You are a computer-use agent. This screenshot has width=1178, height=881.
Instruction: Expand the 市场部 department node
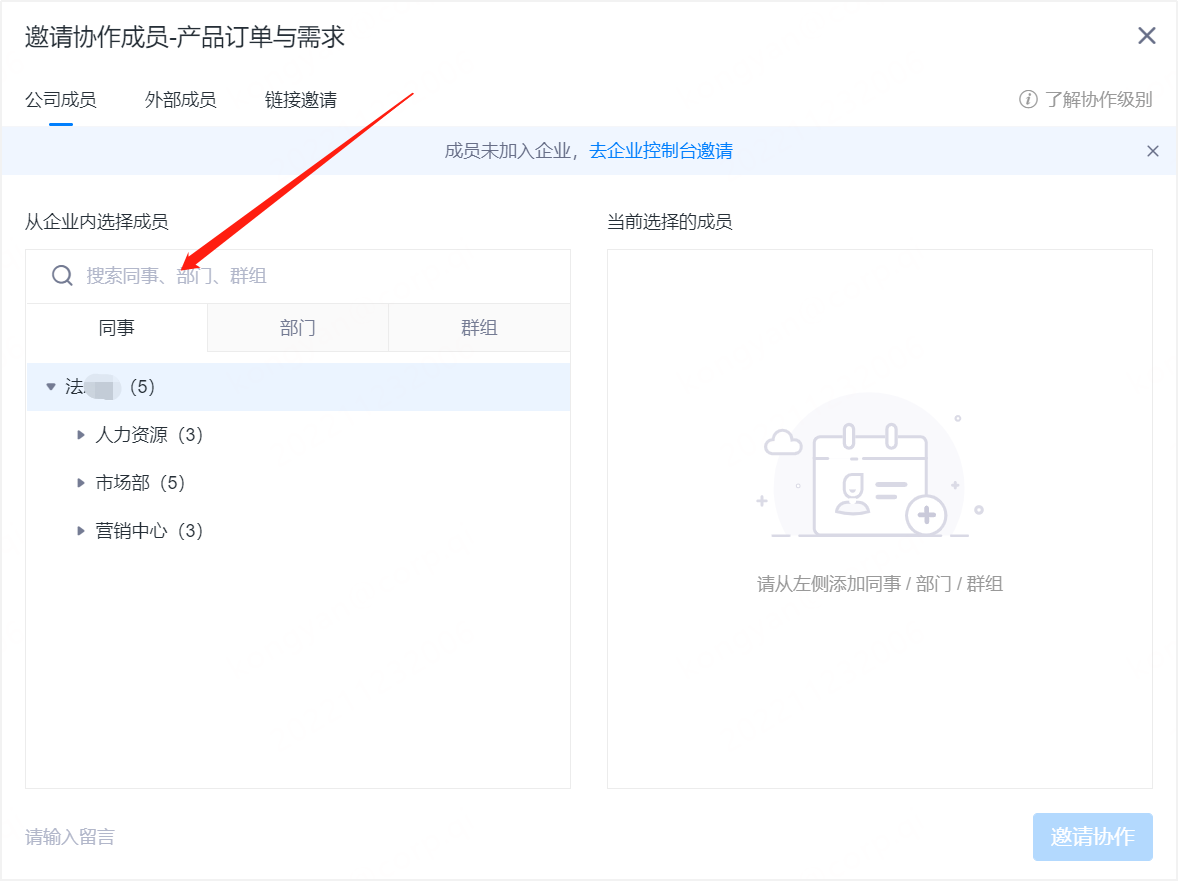click(81, 482)
